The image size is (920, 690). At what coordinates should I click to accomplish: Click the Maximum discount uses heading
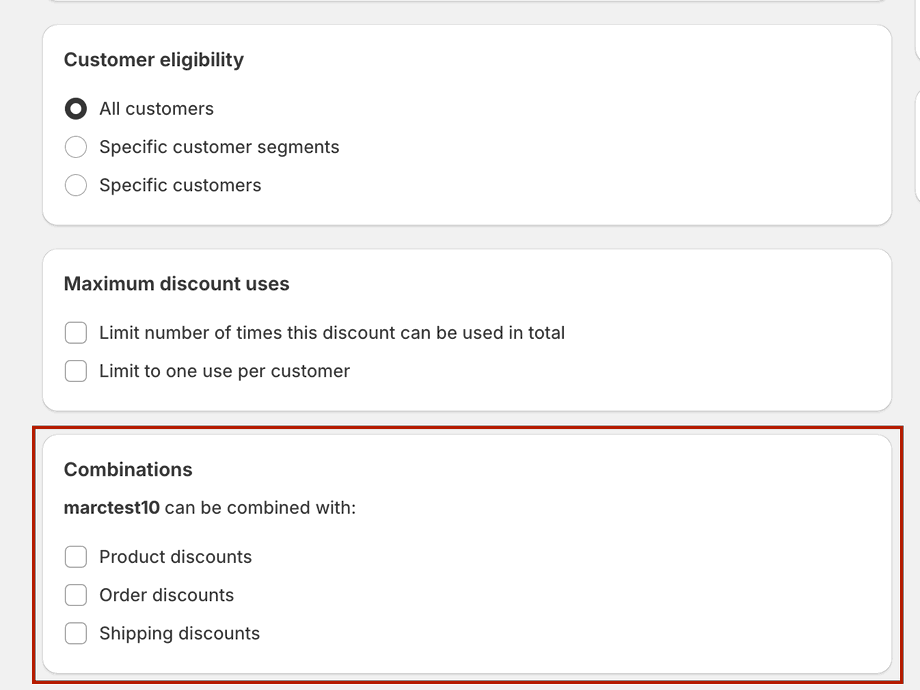click(x=176, y=284)
